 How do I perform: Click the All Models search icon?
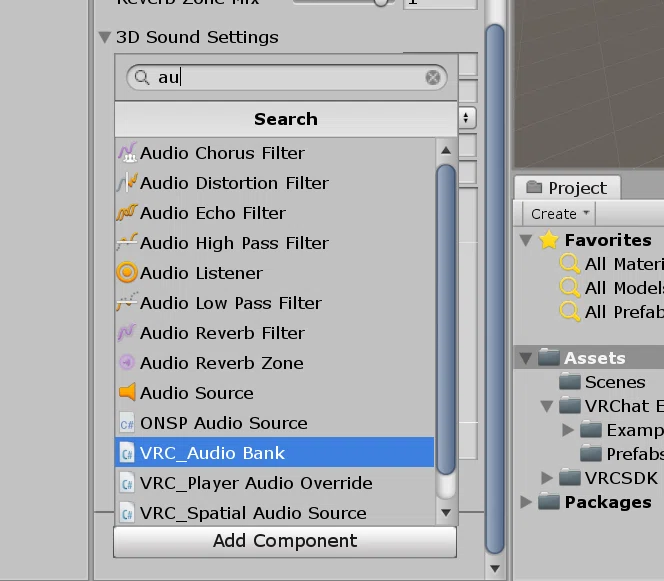click(570, 288)
